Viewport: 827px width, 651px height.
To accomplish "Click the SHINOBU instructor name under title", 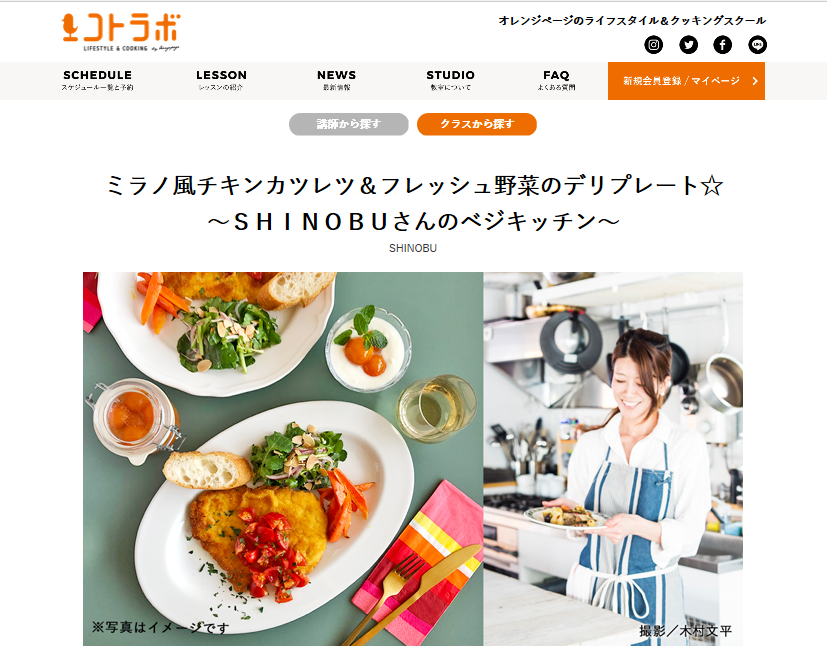I will pyautogui.click(x=413, y=248).
